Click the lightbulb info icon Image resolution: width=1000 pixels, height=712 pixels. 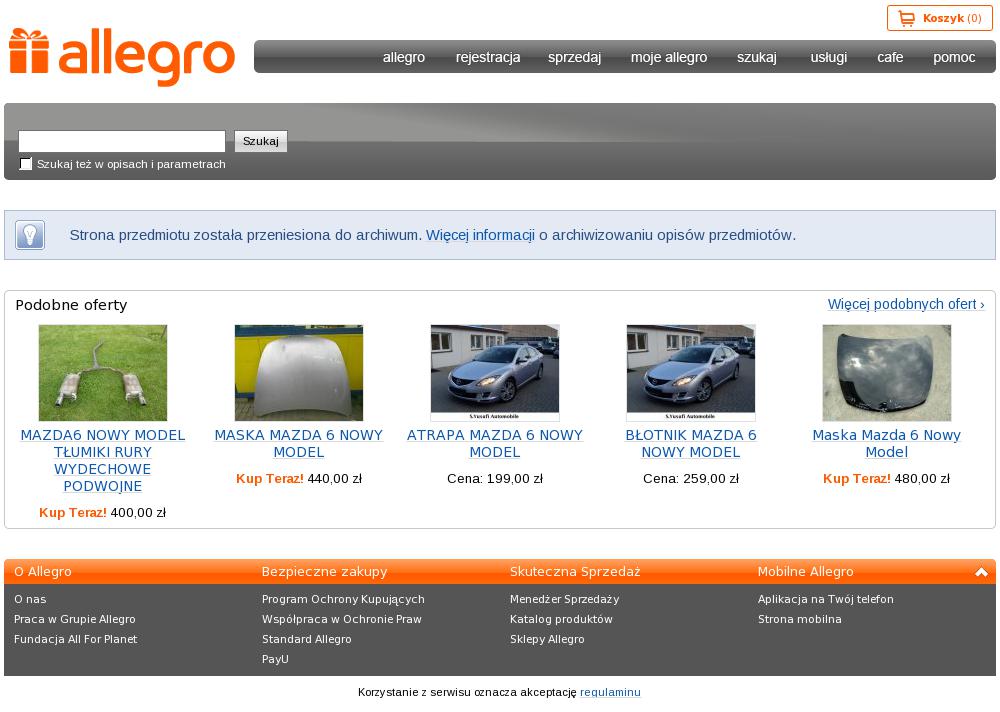pyautogui.click(x=30, y=235)
